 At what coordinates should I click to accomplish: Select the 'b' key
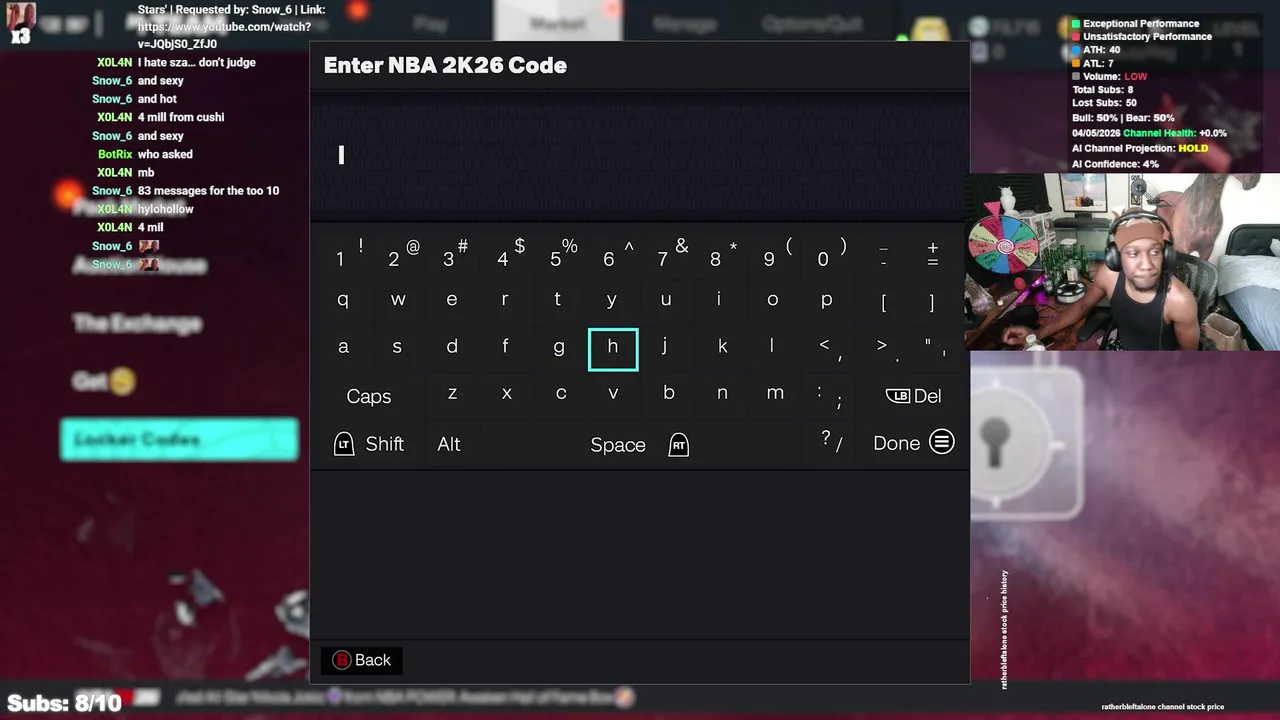coord(669,394)
